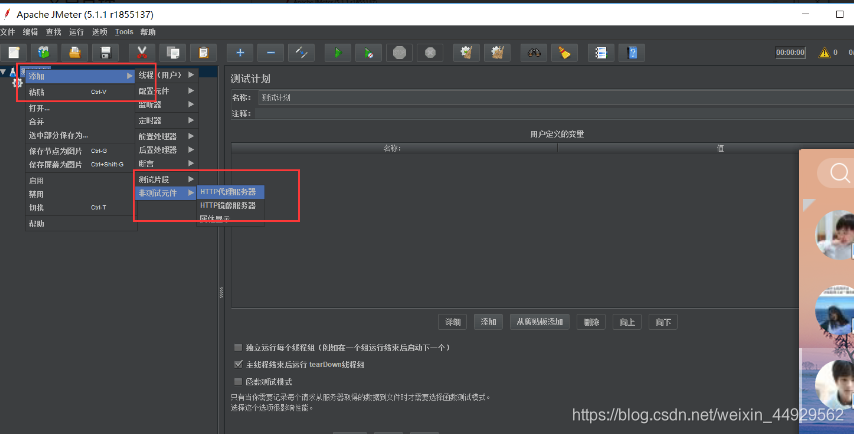Click the plus Expand All icon

coord(240,52)
